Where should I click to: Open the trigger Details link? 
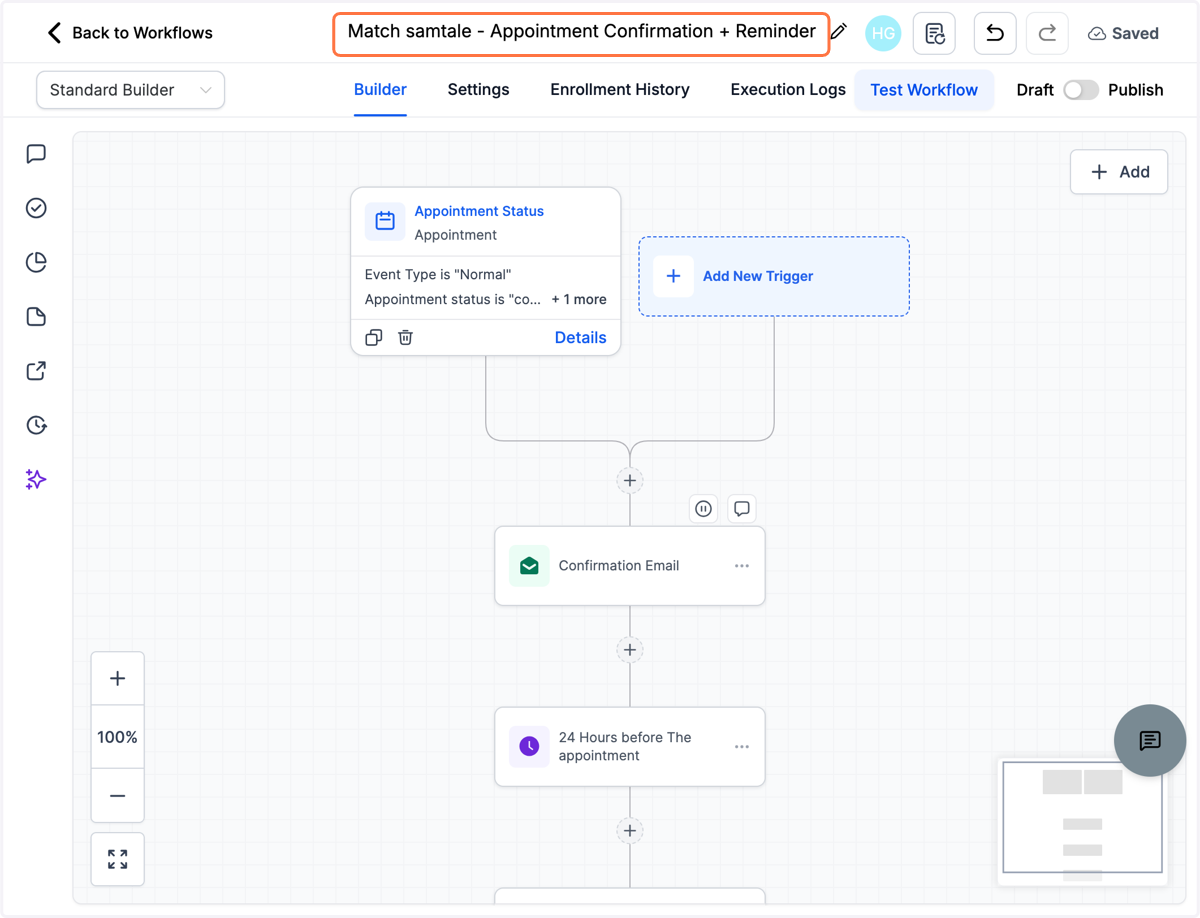581,338
